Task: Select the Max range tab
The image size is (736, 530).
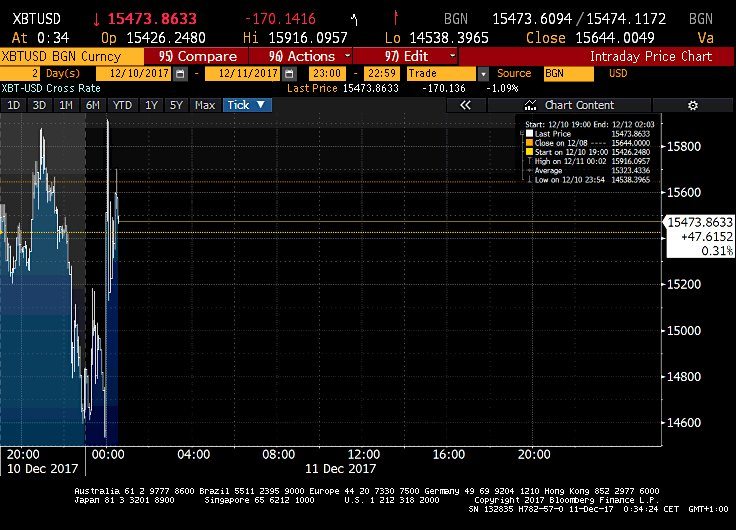Action: (x=205, y=105)
